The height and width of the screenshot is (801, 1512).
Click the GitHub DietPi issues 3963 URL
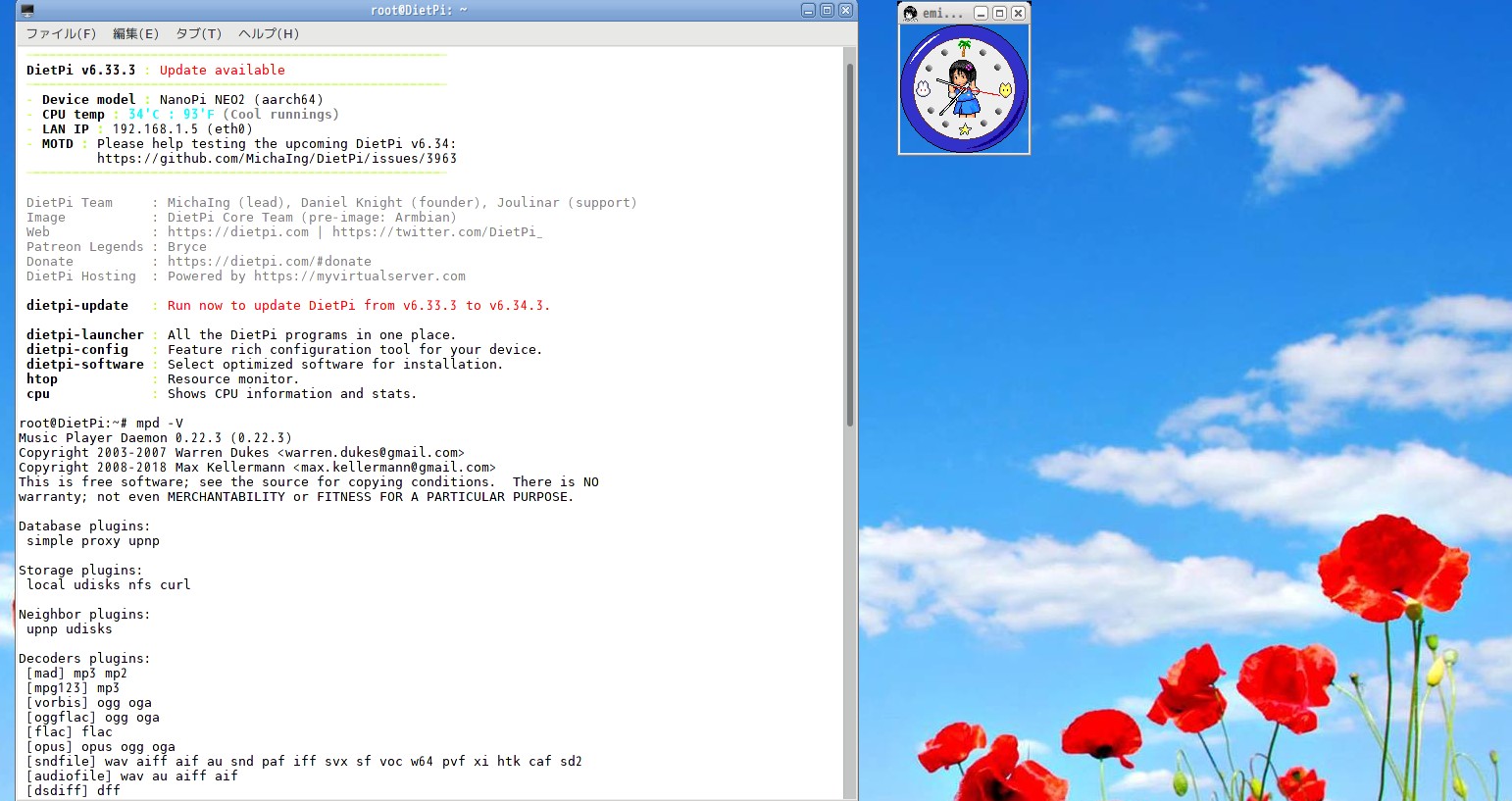(x=277, y=158)
